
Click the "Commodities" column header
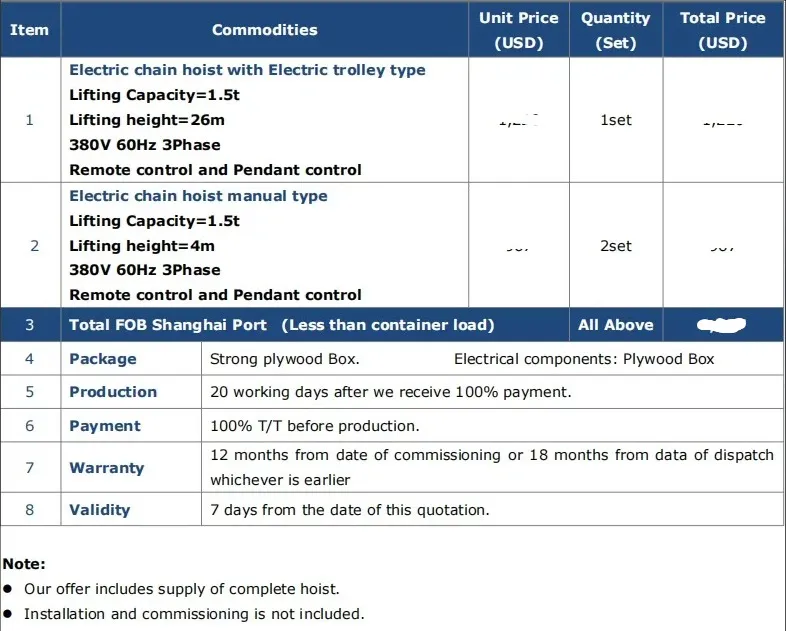(x=265, y=30)
